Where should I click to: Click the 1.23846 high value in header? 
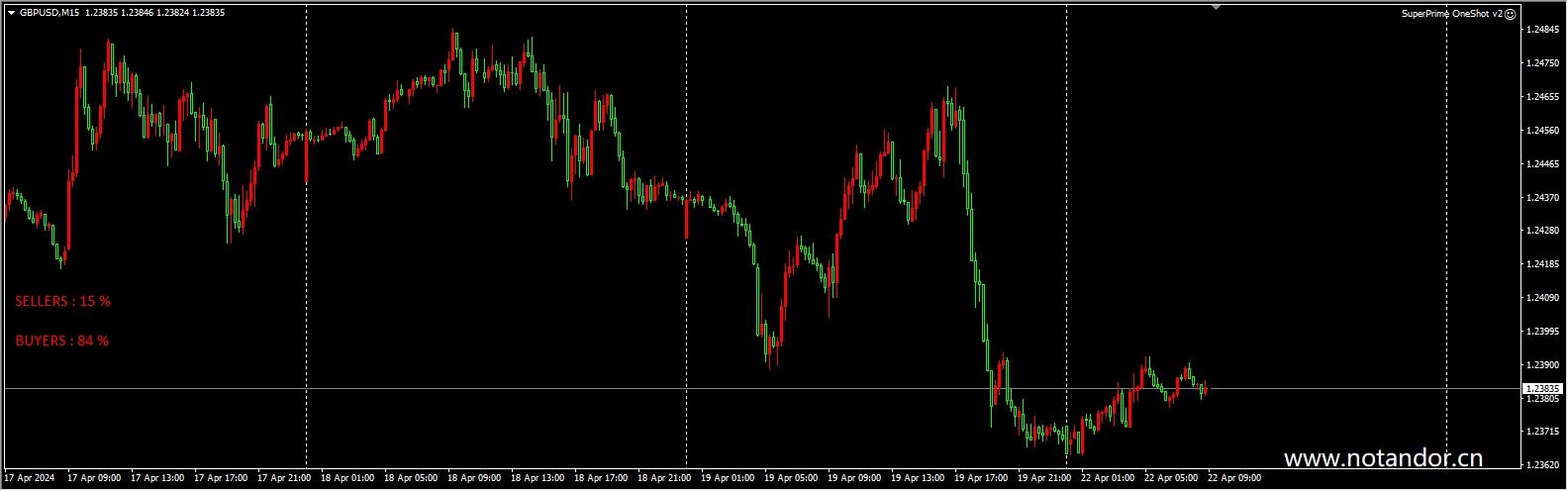[x=138, y=13]
